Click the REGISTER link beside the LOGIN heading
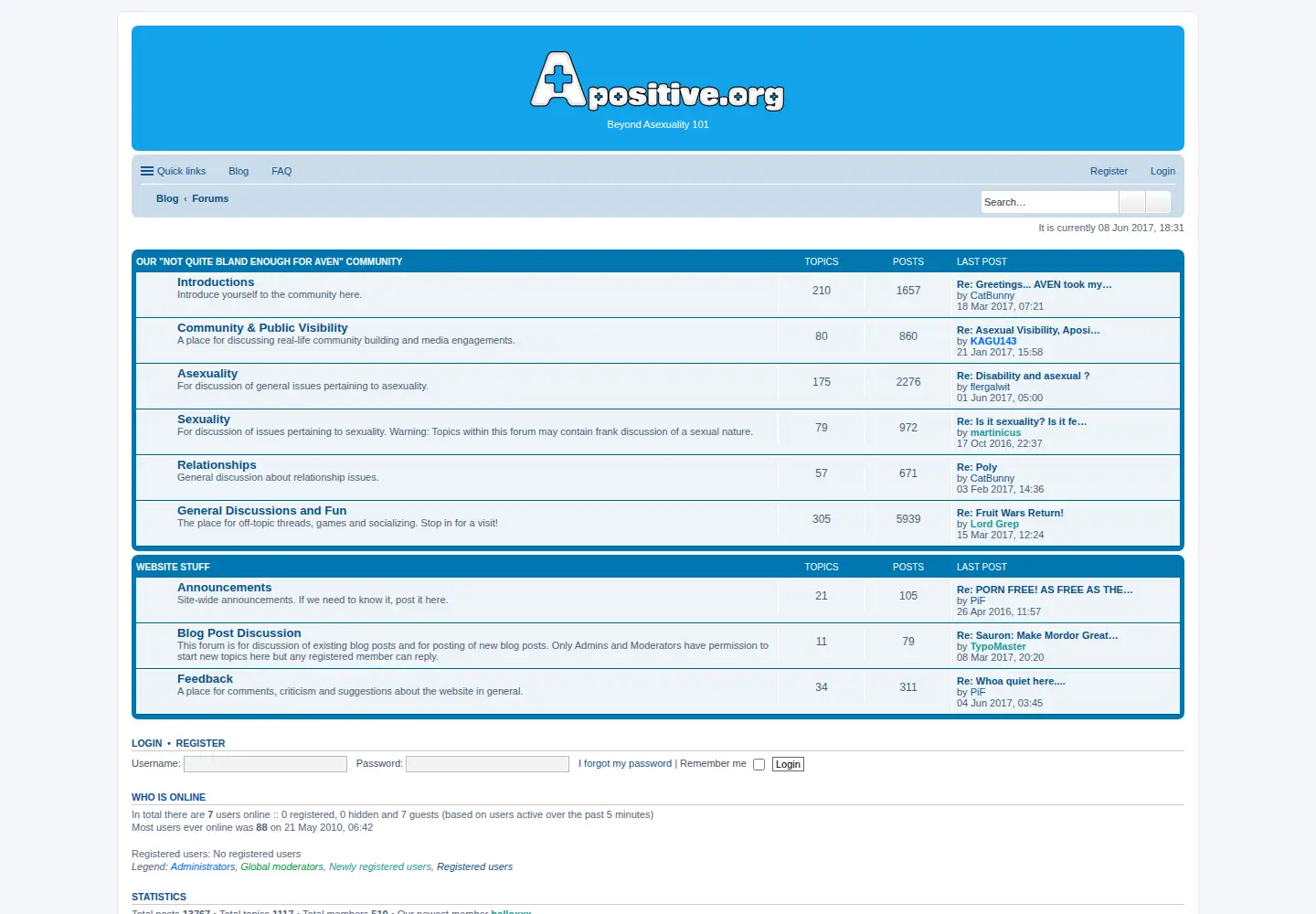 pos(200,743)
